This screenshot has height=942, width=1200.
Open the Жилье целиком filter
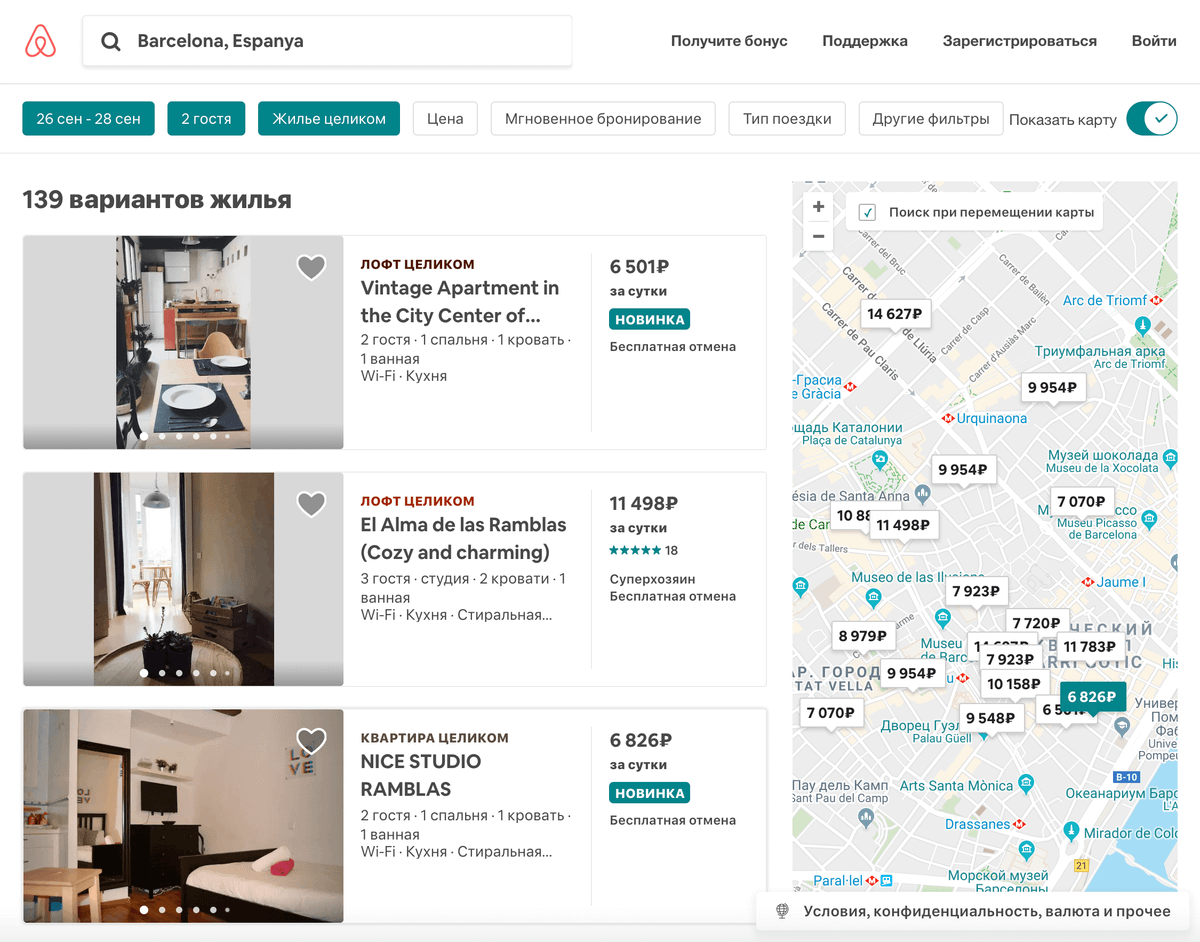click(329, 118)
